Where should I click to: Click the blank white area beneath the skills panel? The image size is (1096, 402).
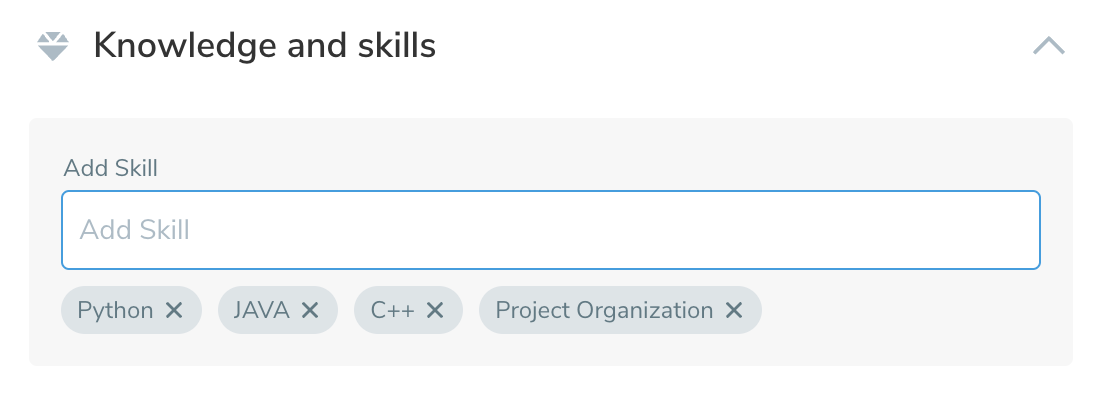550,385
